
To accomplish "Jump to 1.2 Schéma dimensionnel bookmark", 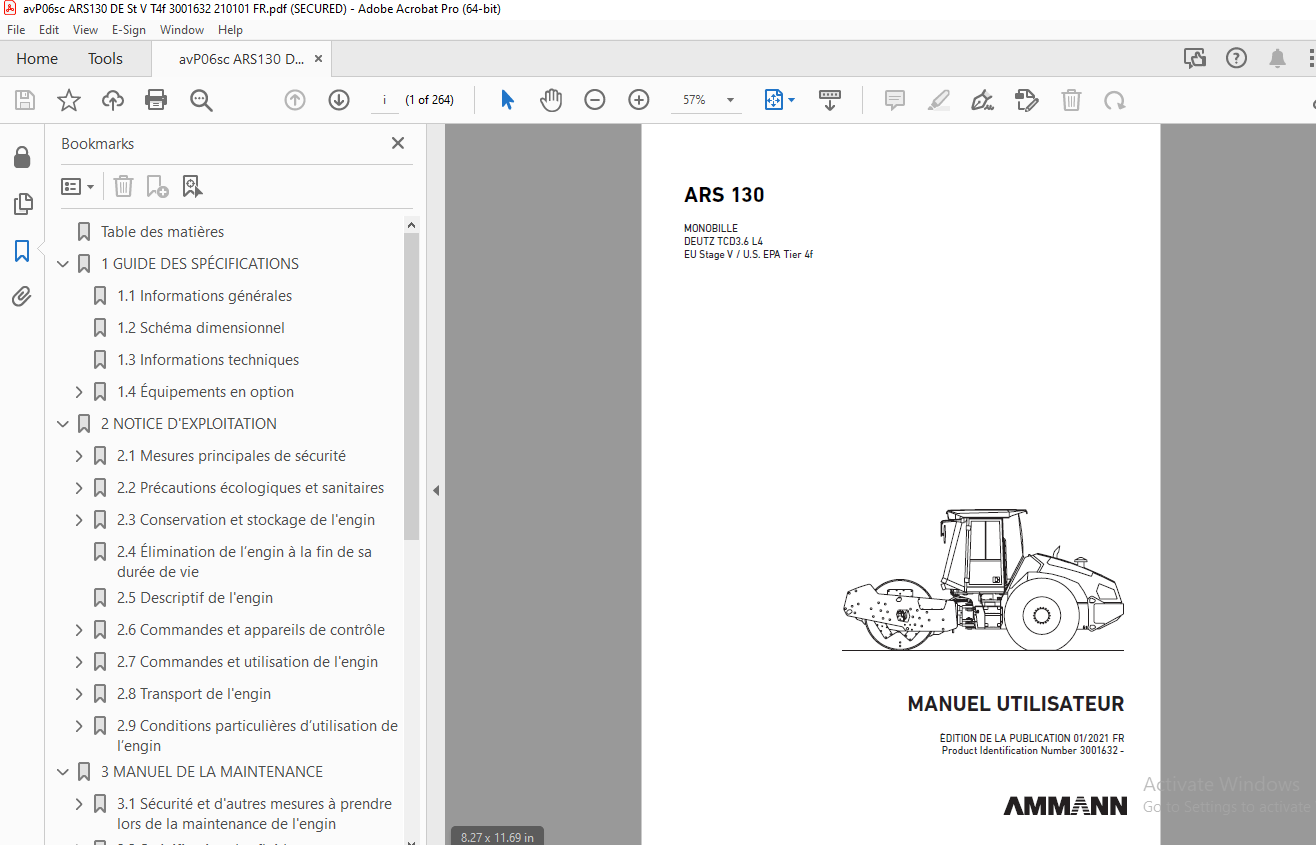I will pyautogui.click(x=201, y=328).
